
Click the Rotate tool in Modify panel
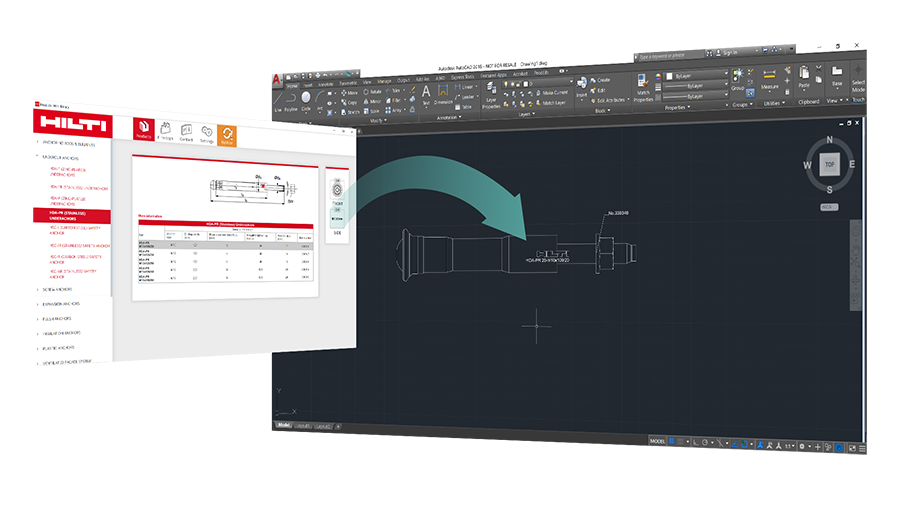pyautogui.click(x=373, y=92)
